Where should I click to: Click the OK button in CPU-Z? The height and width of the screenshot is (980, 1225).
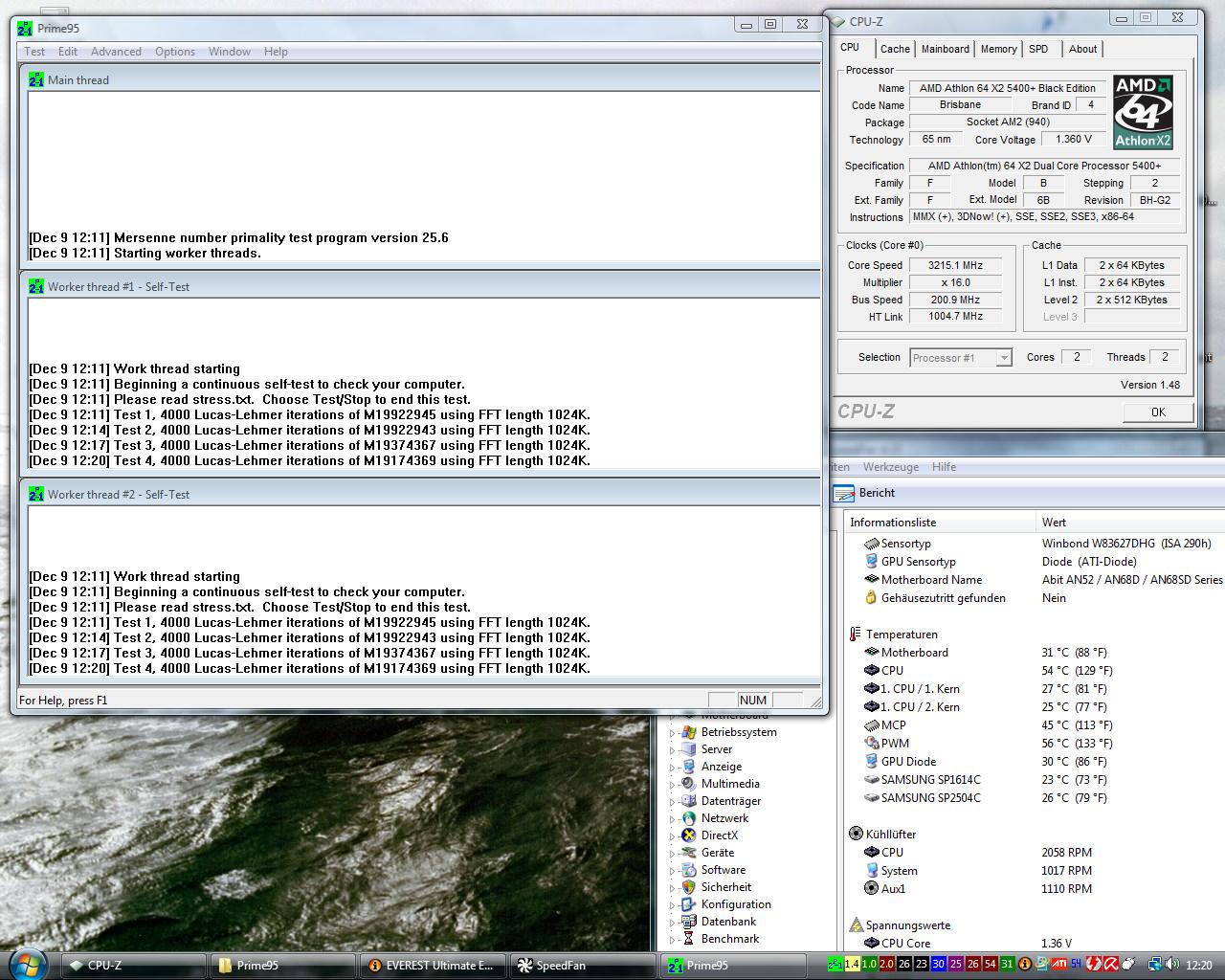[1158, 412]
